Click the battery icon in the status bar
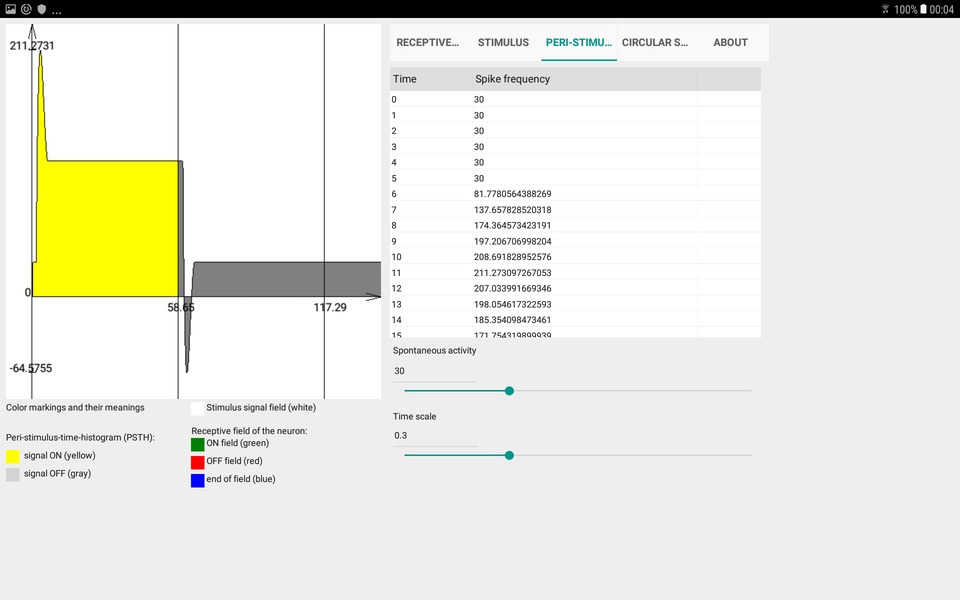Viewport: 960px width, 600px height. point(923,9)
